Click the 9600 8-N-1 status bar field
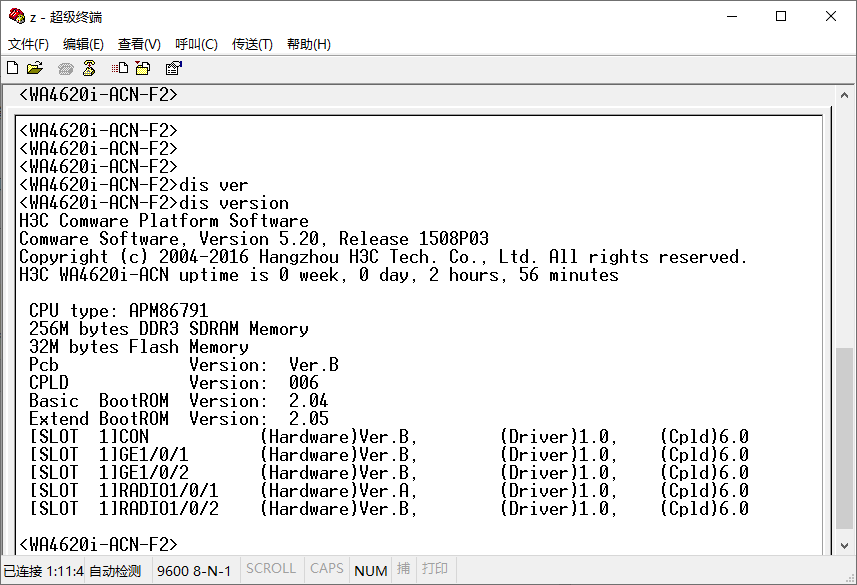Viewport: 857px width, 585px height. pos(194,571)
